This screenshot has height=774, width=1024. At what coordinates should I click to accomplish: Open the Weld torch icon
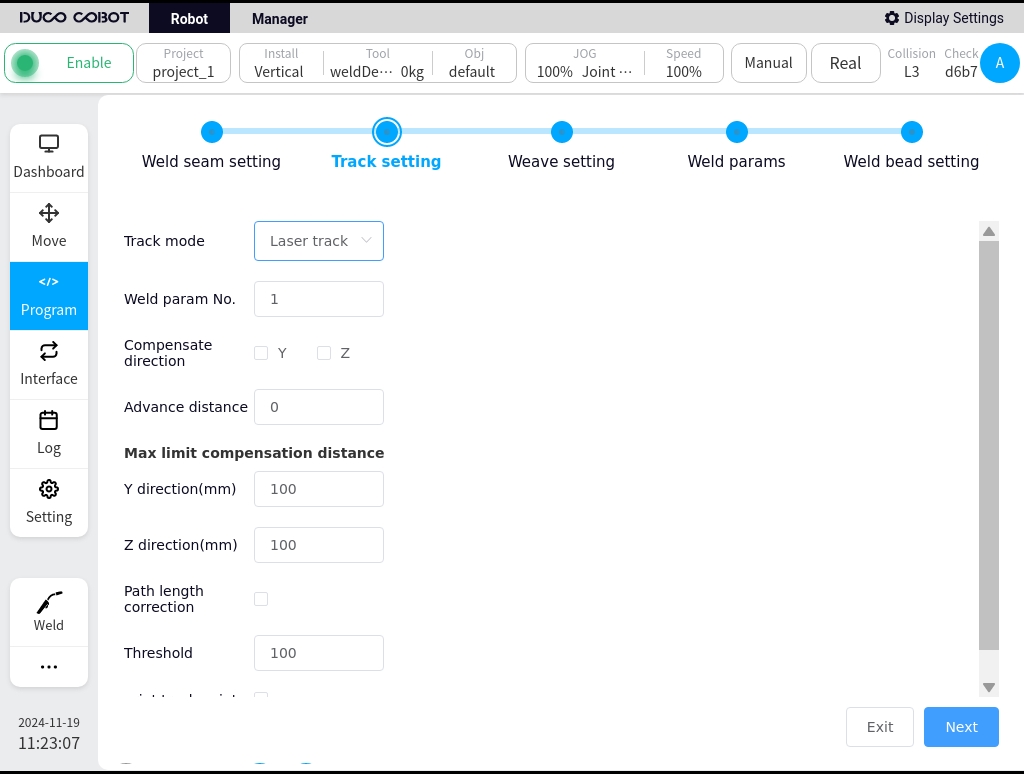click(49, 602)
